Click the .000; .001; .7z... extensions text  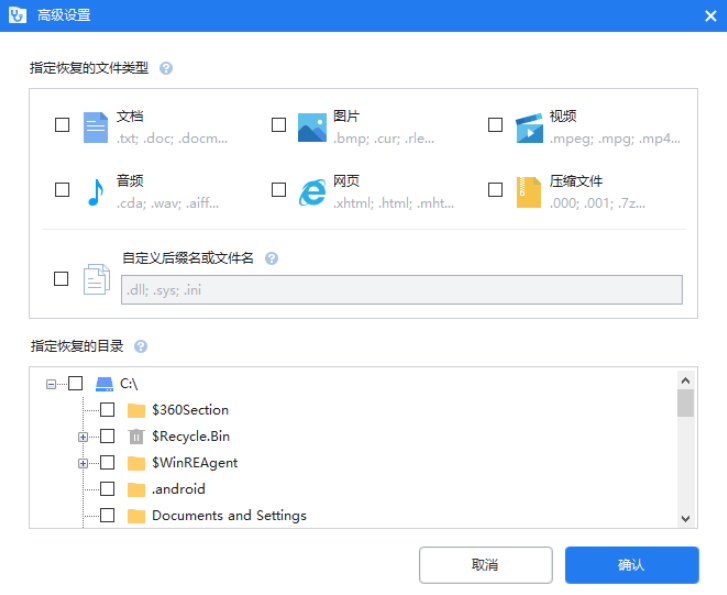click(597, 204)
